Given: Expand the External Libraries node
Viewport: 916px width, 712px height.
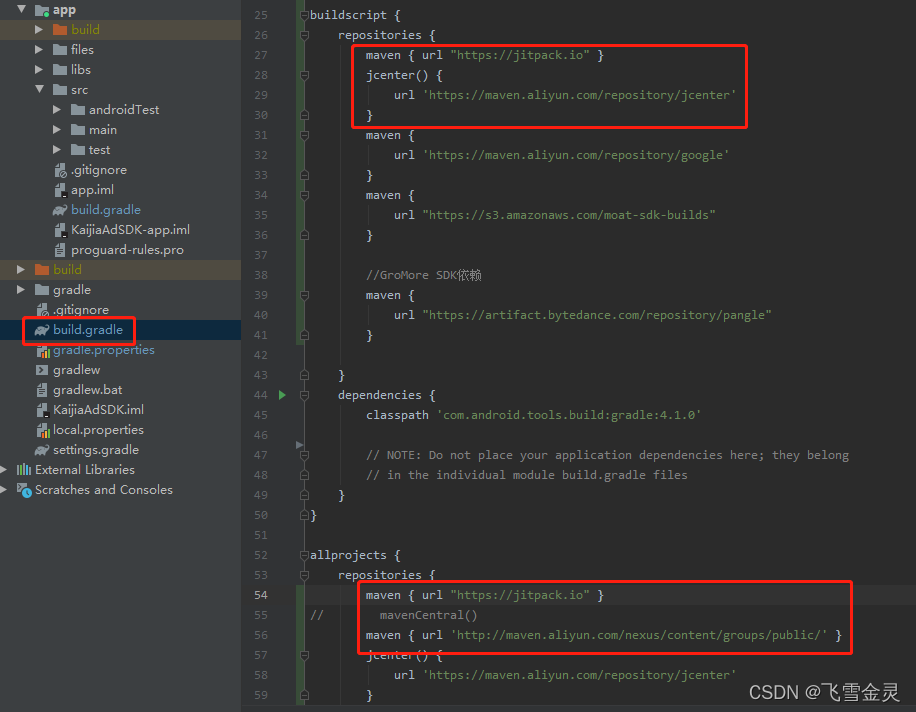Looking at the screenshot, I should (x=4, y=469).
